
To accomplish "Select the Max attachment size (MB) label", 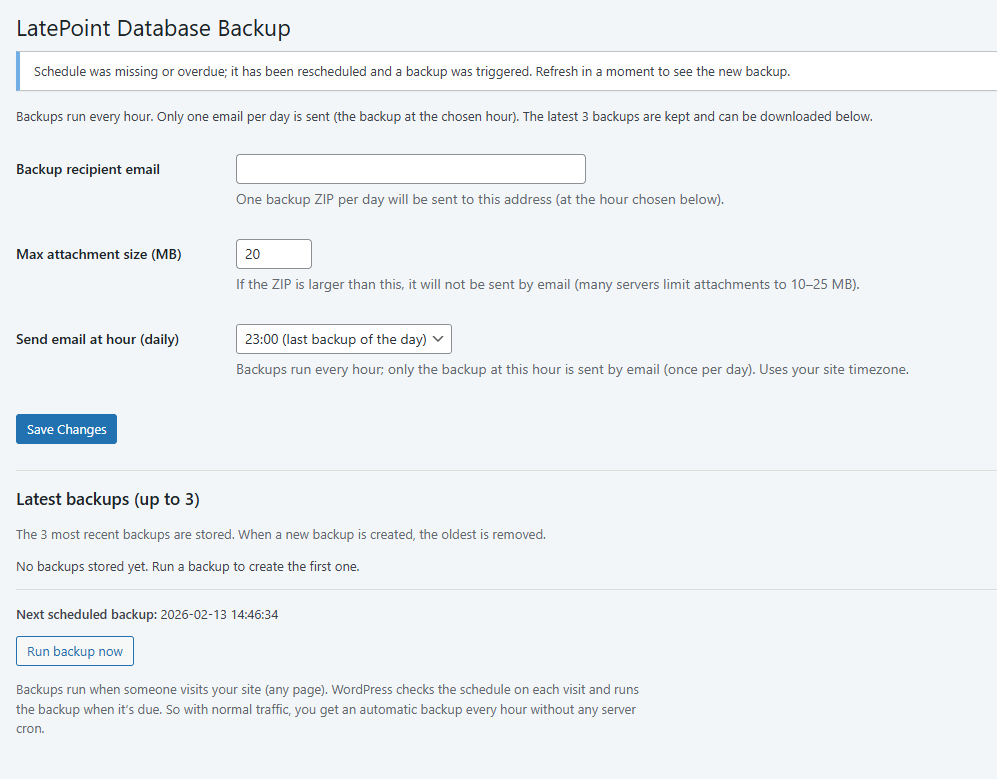I will pos(98,254).
